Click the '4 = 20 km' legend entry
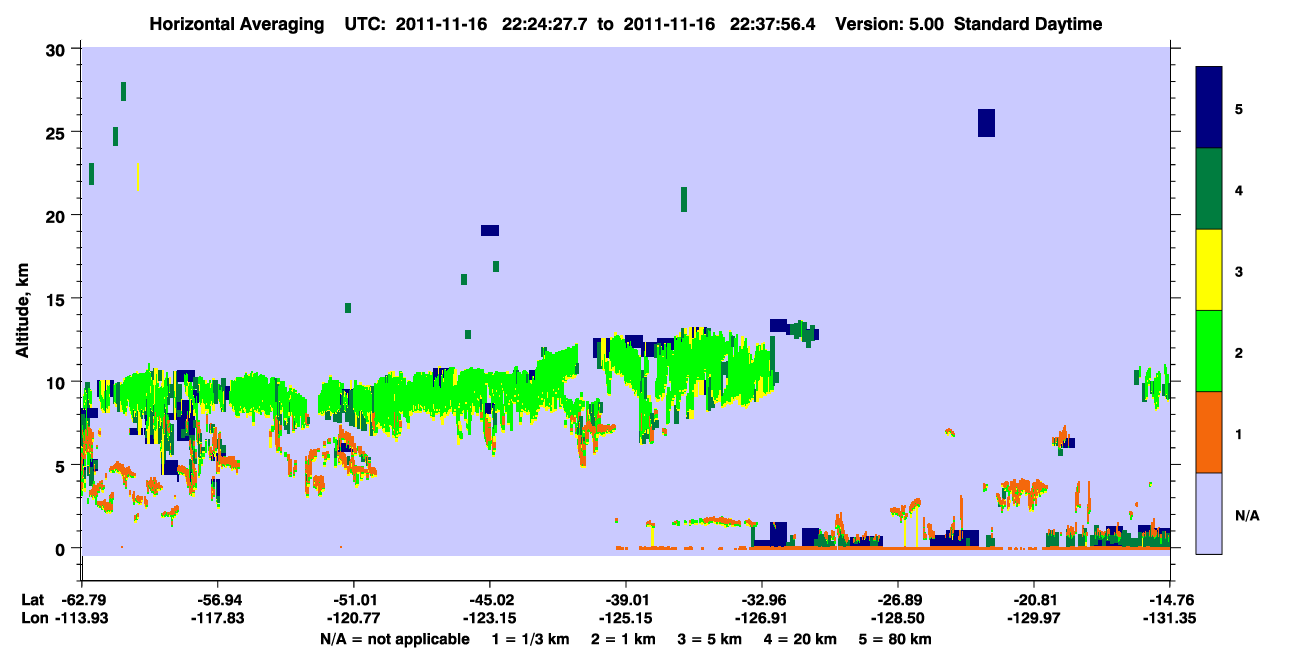The image size is (1300, 667). click(x=800, y=639)
